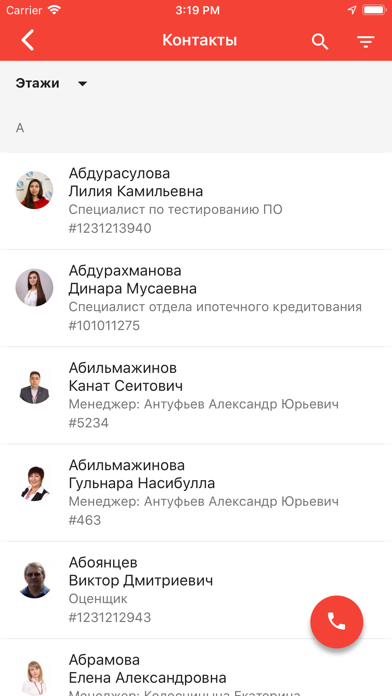Open contact Абдурахманова Динара Мусаевна

(196, 298)
